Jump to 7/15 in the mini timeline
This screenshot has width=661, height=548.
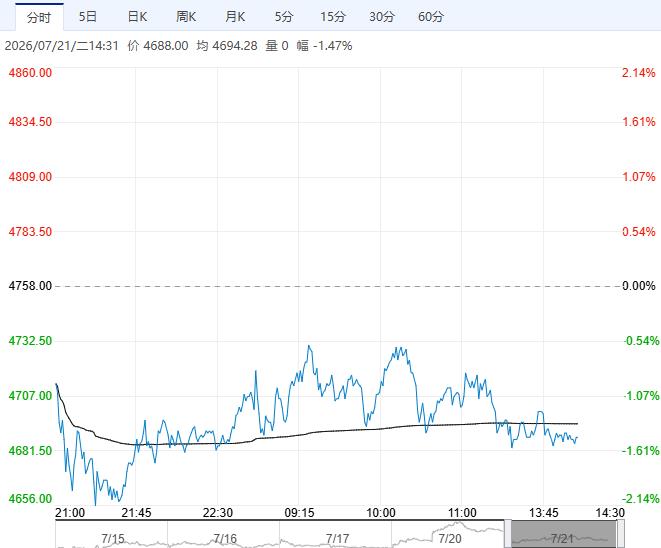pyautogui.click(x=113, y=539)
